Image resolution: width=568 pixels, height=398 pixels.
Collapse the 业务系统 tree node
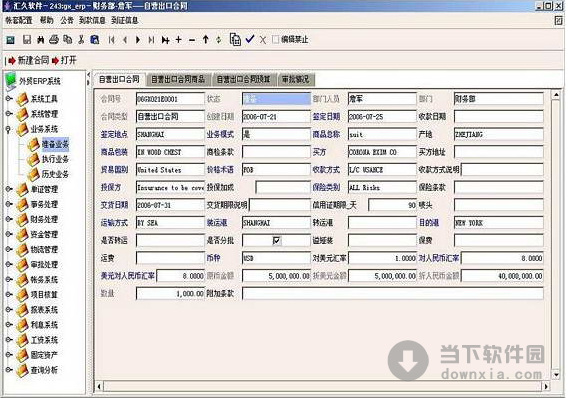pyautogui.click(x=9, y=129)
